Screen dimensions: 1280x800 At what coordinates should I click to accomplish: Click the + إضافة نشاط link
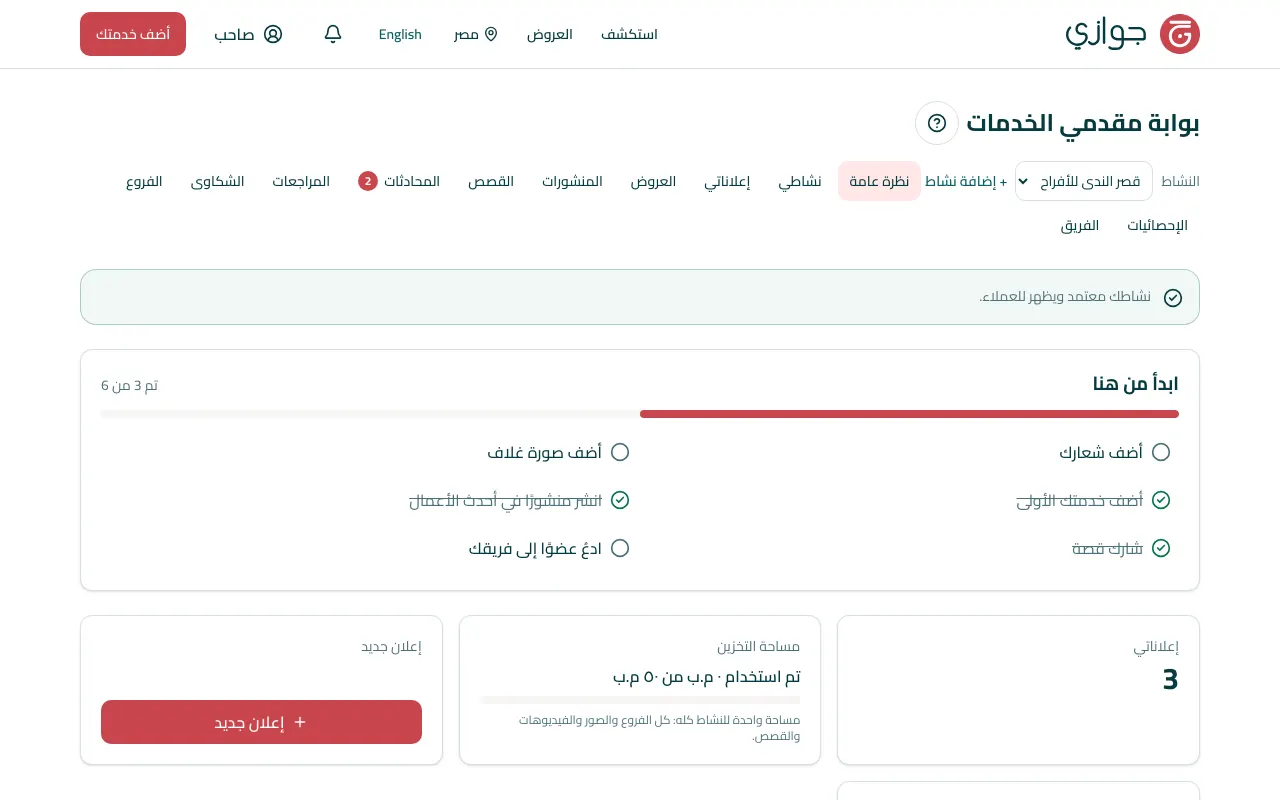pyautogui.click(x=966, y=181)
